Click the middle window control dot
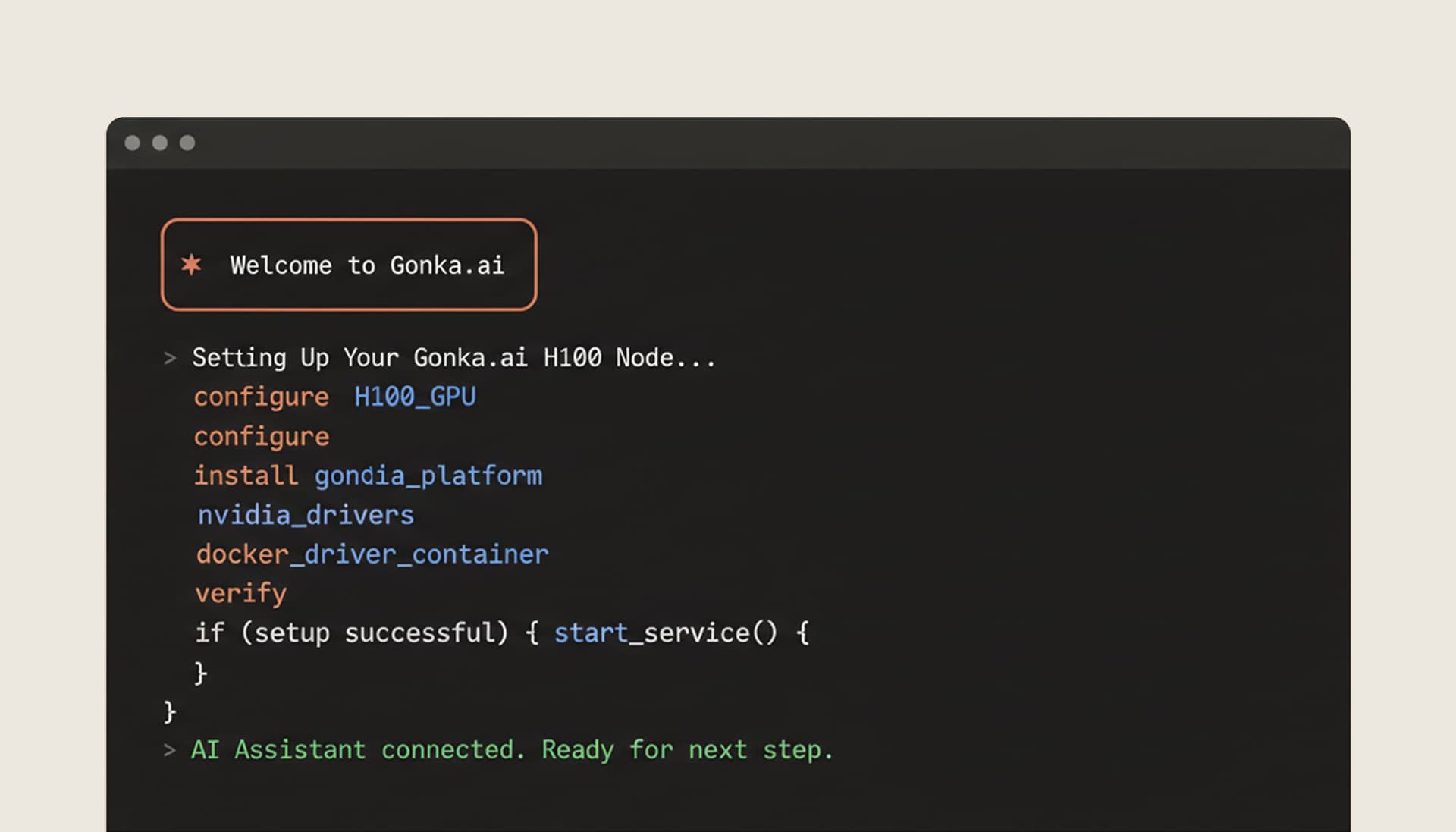 pos(160,142)
